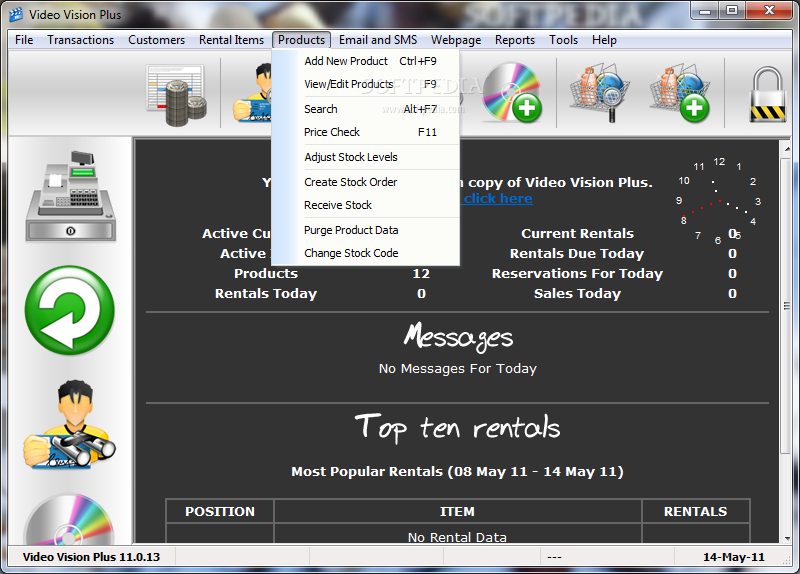Click the 'Sales Today' label
This screenshot has height=574, width=800.
pyautogui.click(x=578, y=294)
